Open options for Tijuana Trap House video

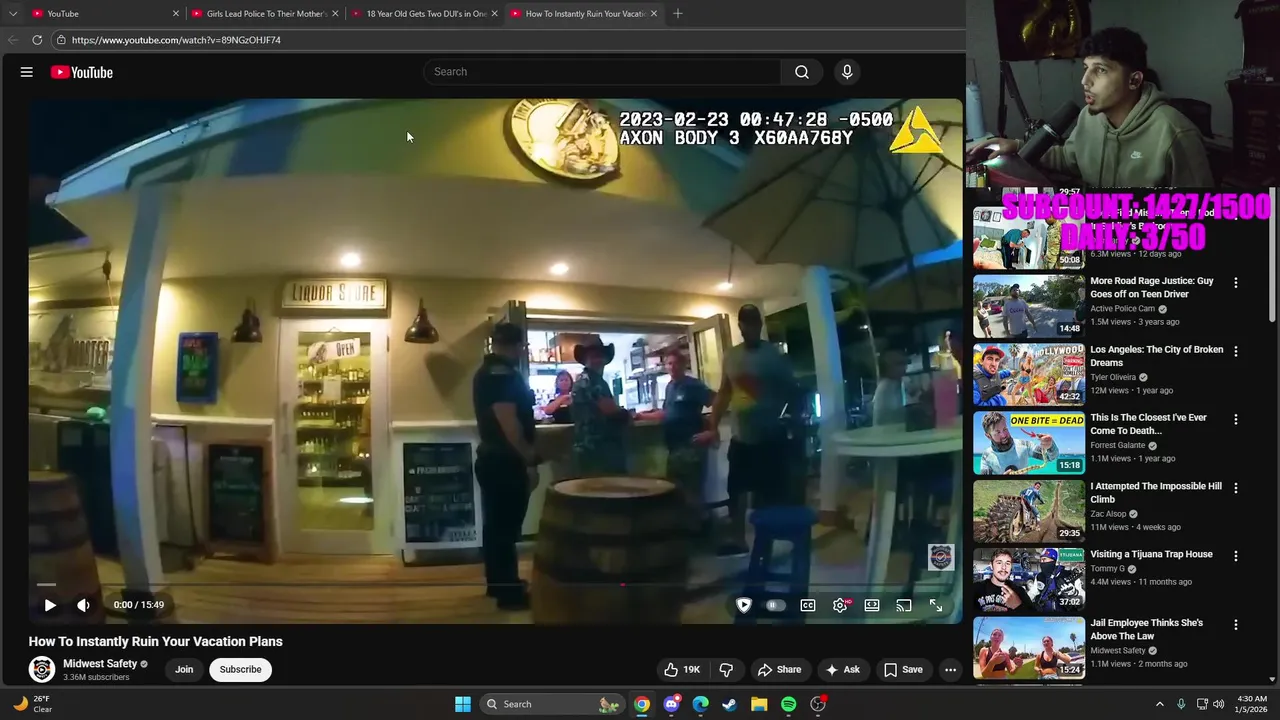pyautogui.click(x=1236, y=556)
